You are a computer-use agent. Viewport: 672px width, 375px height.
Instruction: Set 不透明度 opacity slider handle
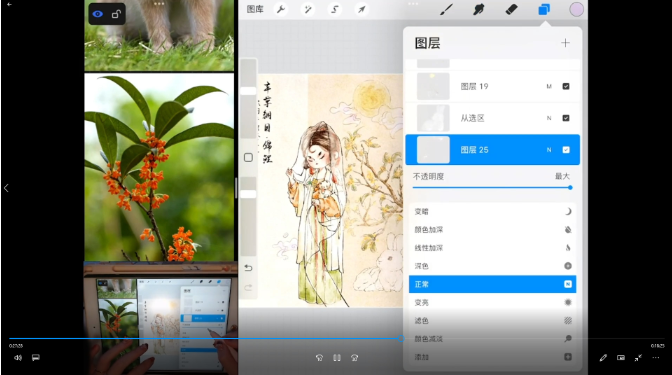tap(570, 187)
